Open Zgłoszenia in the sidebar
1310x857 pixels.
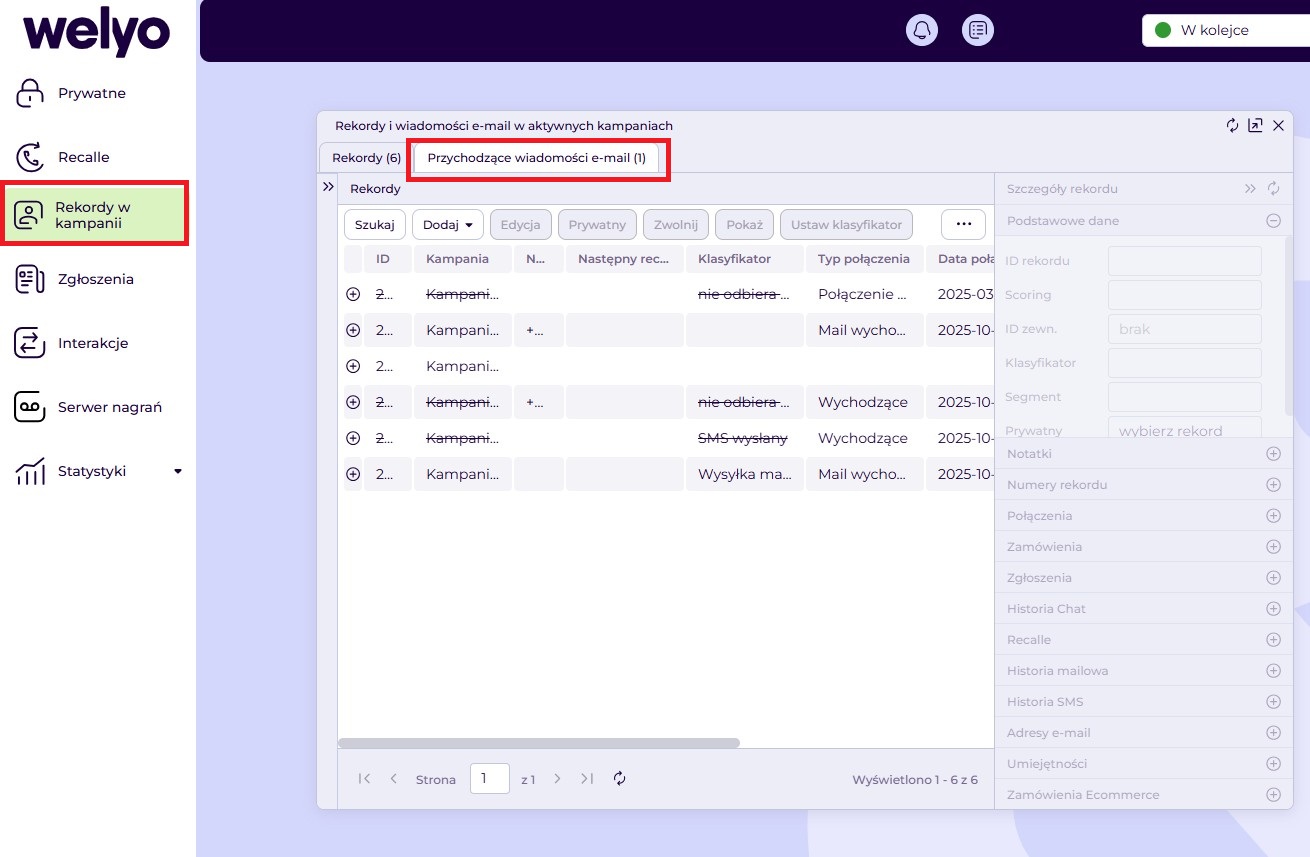98,279
